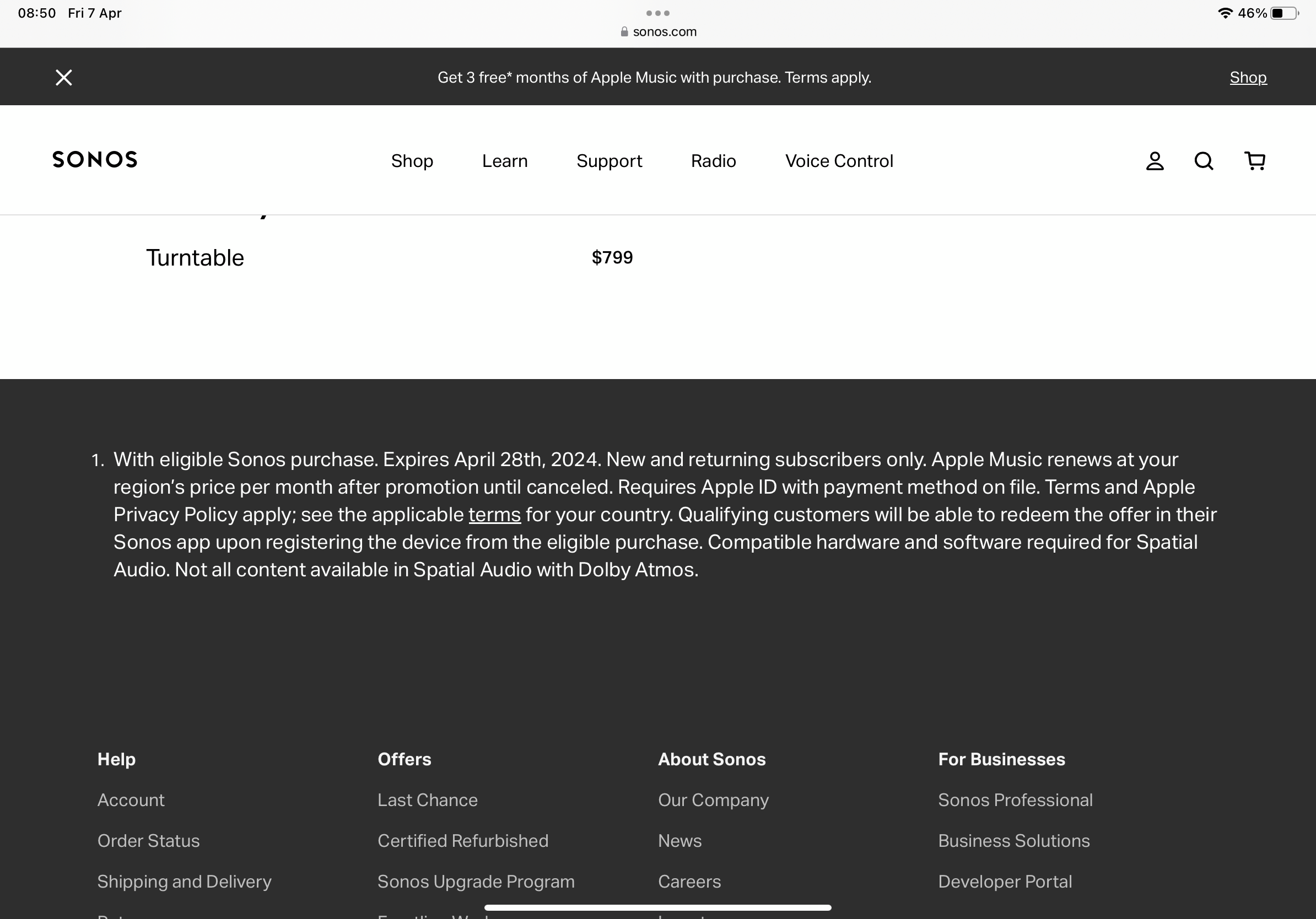Open the underlined terms link

click(x=495, y=515)
